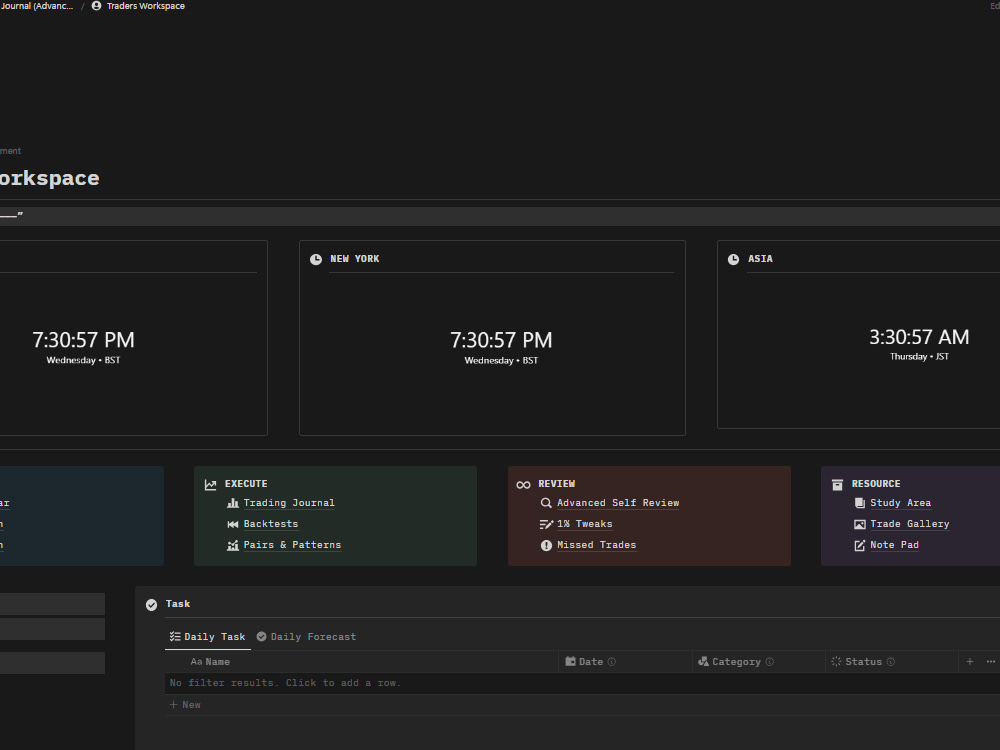The height and width of the screenshot is (750, 1000).
Task: Open the Traders Workspace breadcrumb
Action: (138, 6)
